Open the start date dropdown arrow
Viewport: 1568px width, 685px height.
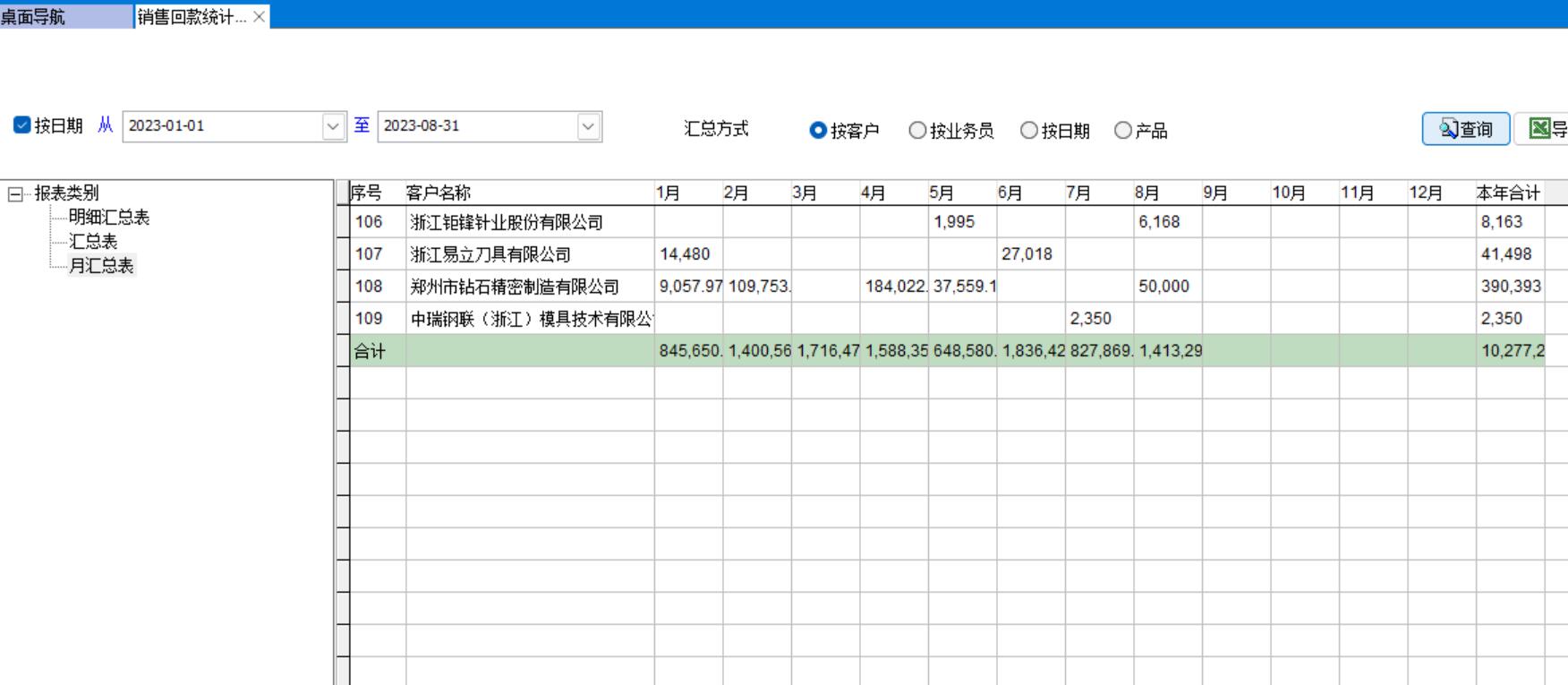coord(333,126)
